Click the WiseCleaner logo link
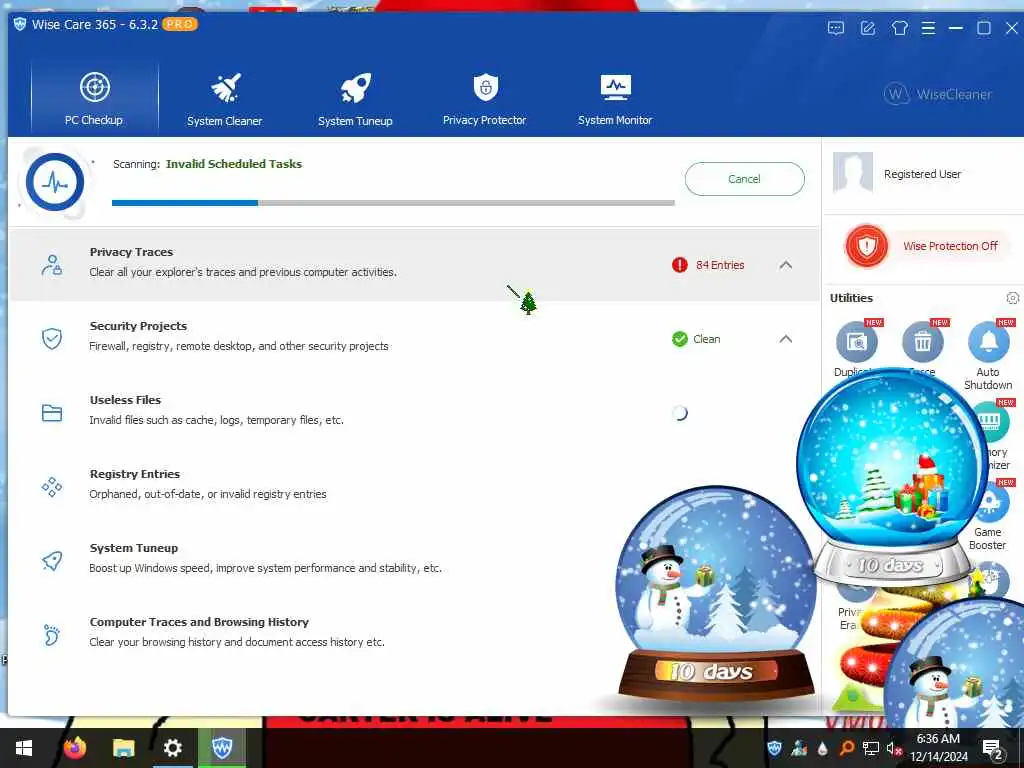Viewport: 1024px width, 768px height. pos(938,94)
